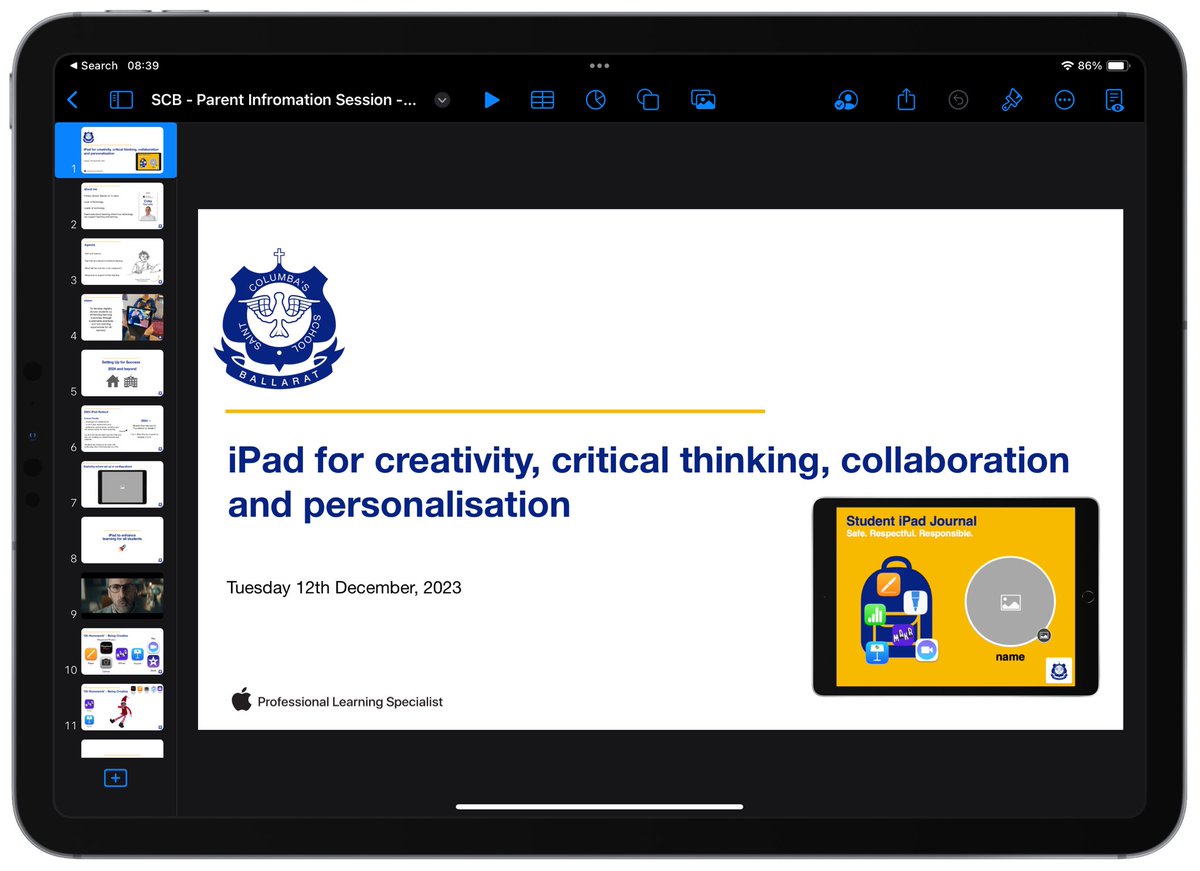This screenshot has height=871, width=1200.
Task: Select the date 'Tuesday 12th December, 2023'
Action: tap(344, 587)
